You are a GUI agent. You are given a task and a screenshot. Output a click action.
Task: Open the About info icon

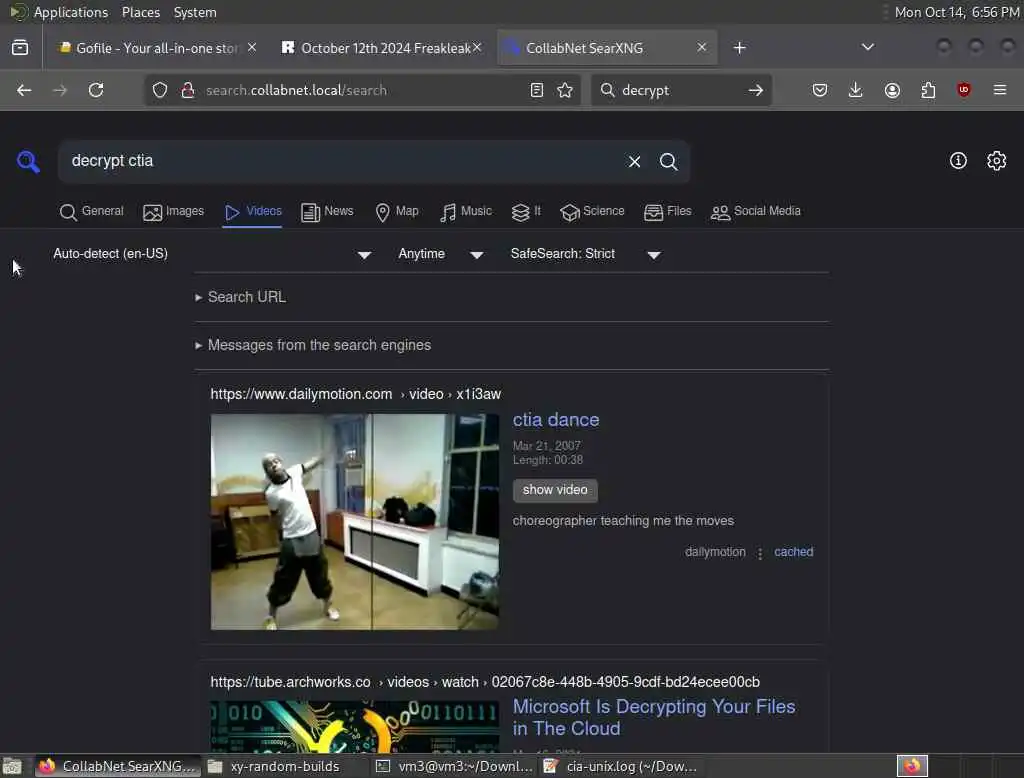point(957,161)
